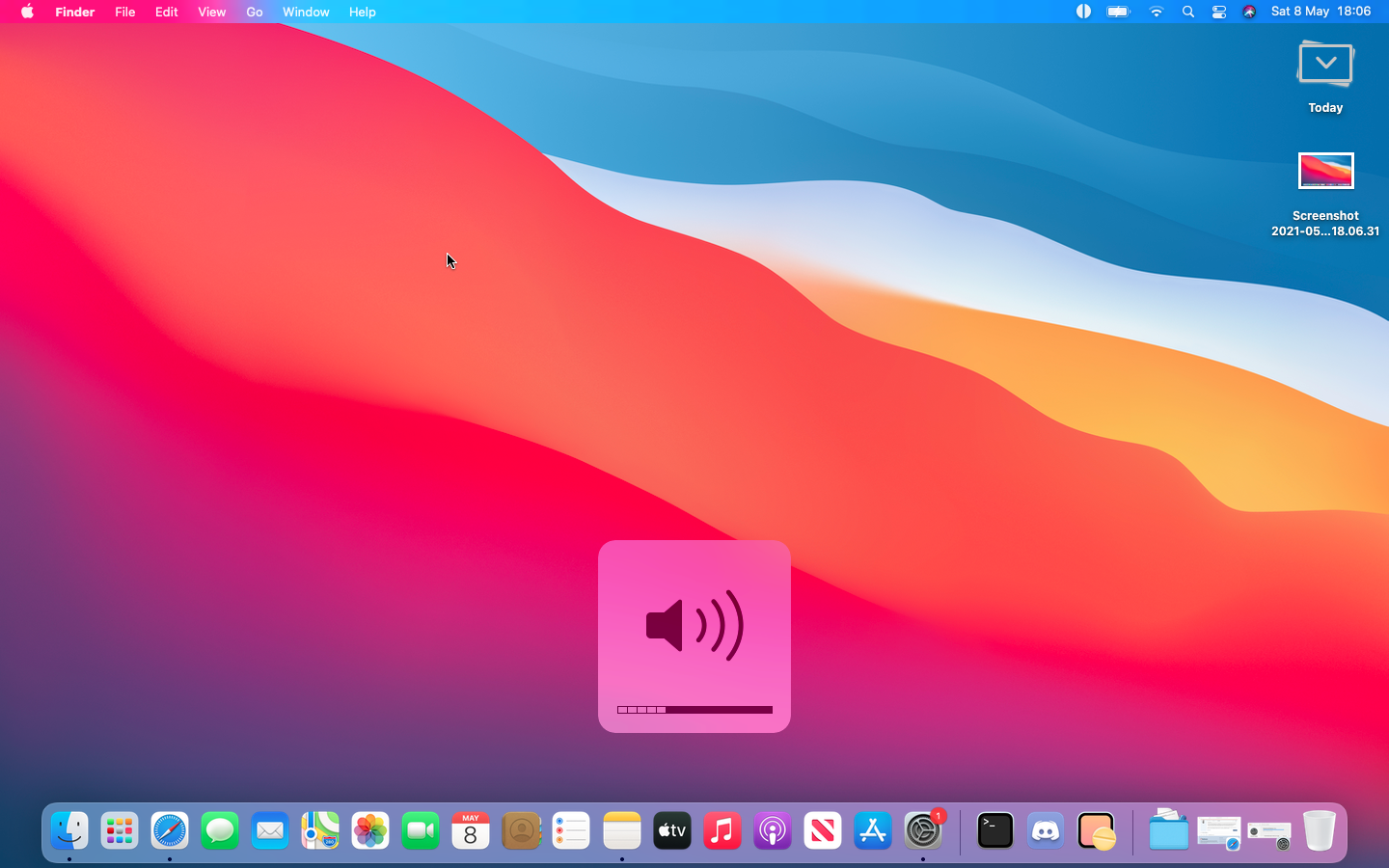Open App Store from the Dock
Viewport: 1389px width, 868px height.
coord(872,830)
